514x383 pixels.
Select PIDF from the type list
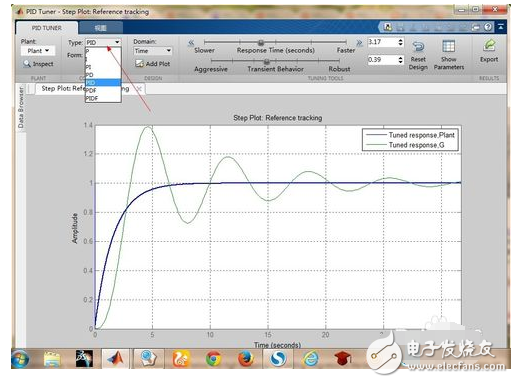pos(103,98)
